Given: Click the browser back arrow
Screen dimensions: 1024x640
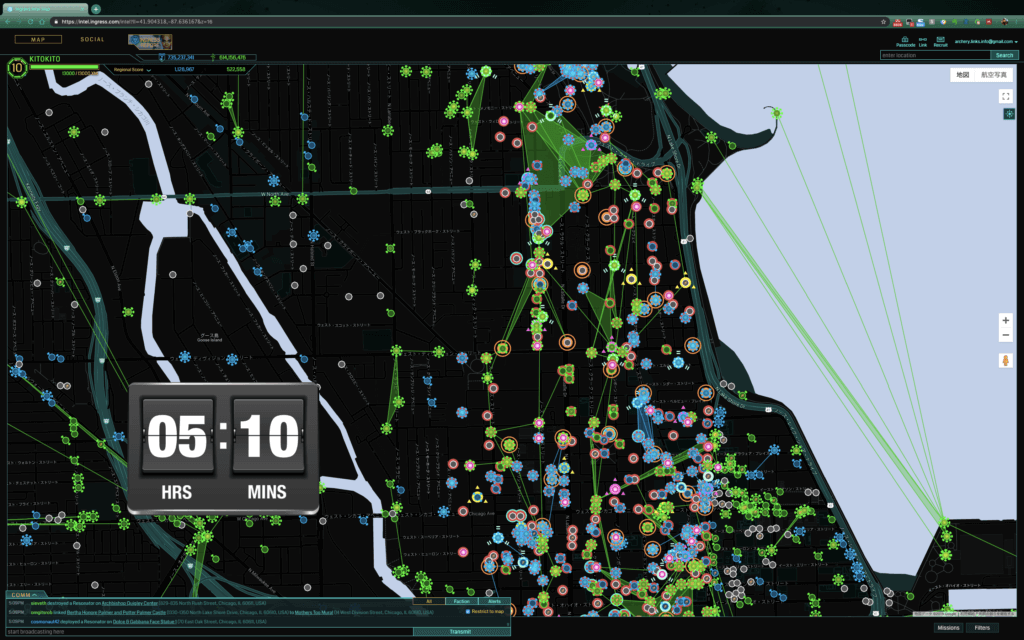Looking at the screenshot, I should pyautogui.click(x=8, y=22).
